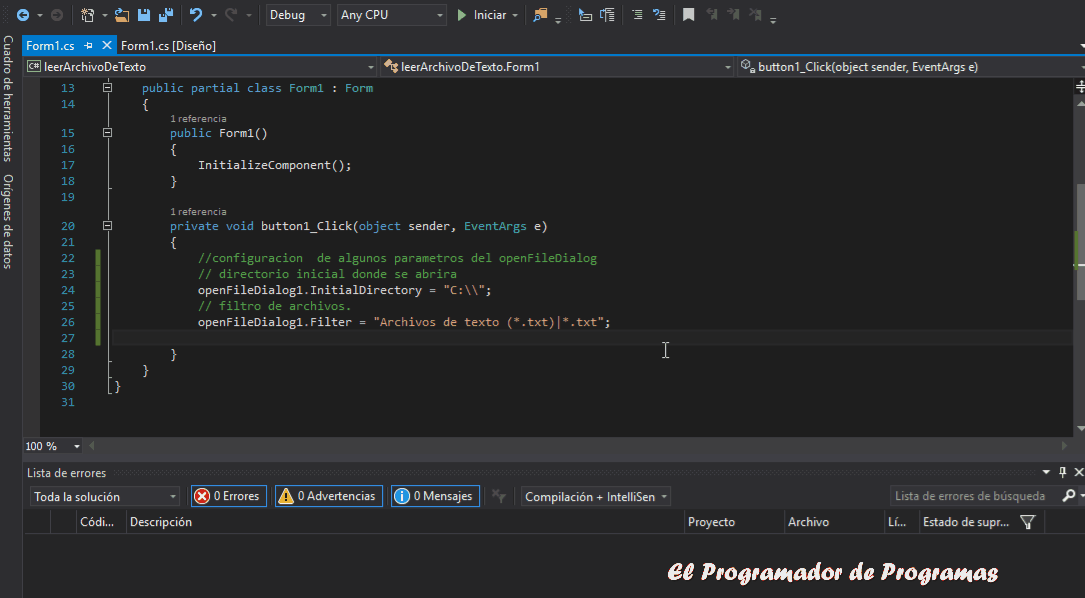This screenshot has width=1085, height=598.
Task: Open a file using the open folder icon
Action: coord(120,14)
